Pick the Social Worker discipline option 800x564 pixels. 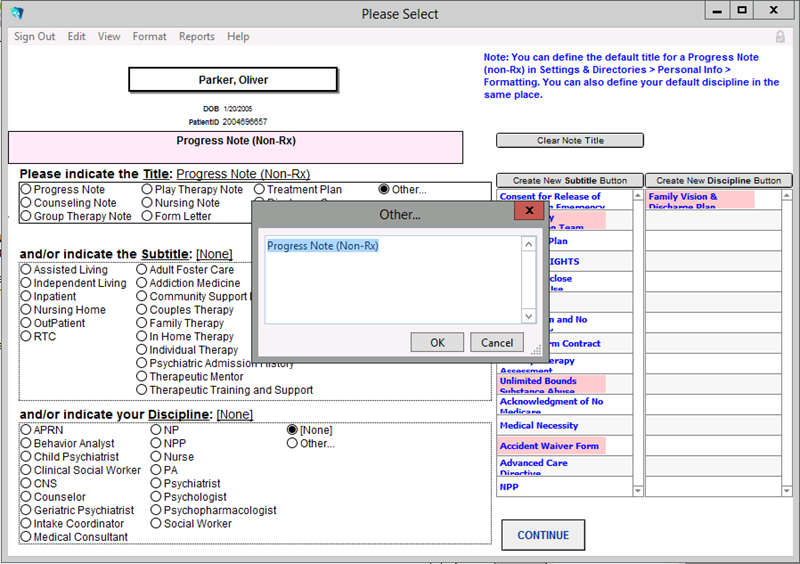pyautogui.click(x=156, y=524)
